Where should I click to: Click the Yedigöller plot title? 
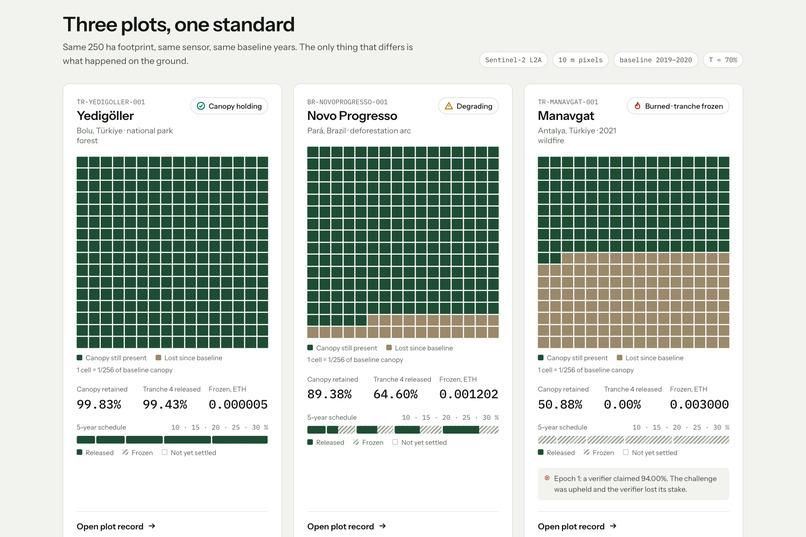(105, 116)
